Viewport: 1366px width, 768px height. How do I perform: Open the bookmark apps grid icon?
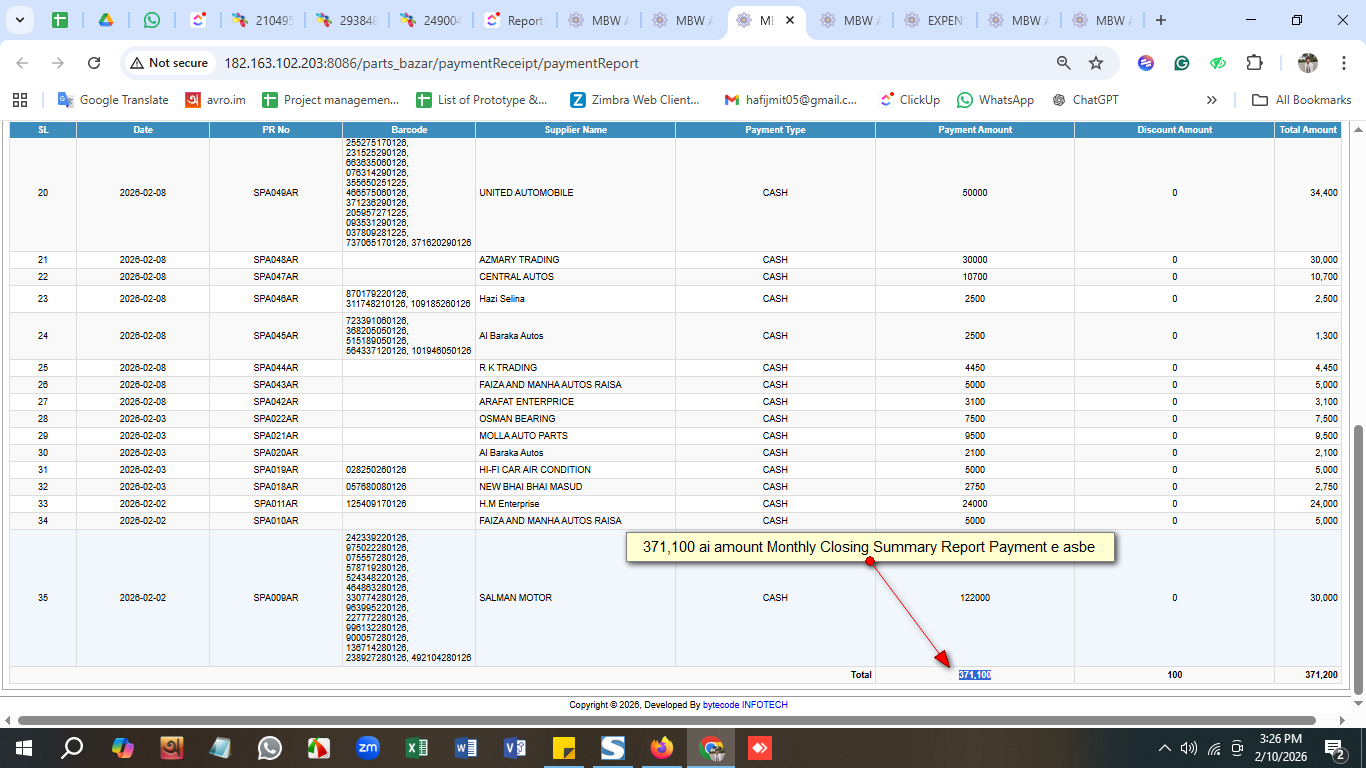(20, 100)
